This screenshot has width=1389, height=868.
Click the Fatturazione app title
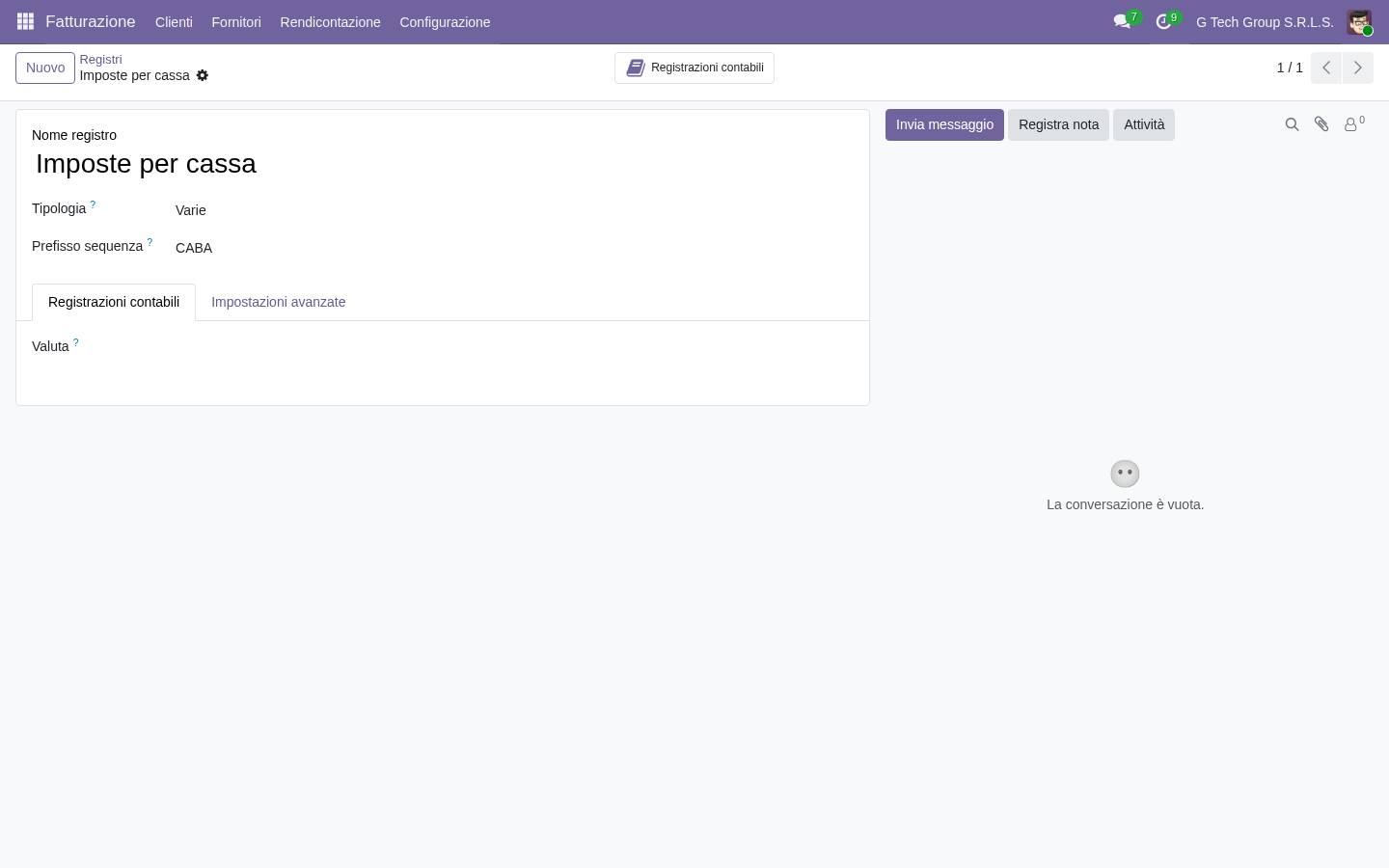(91, 21)
